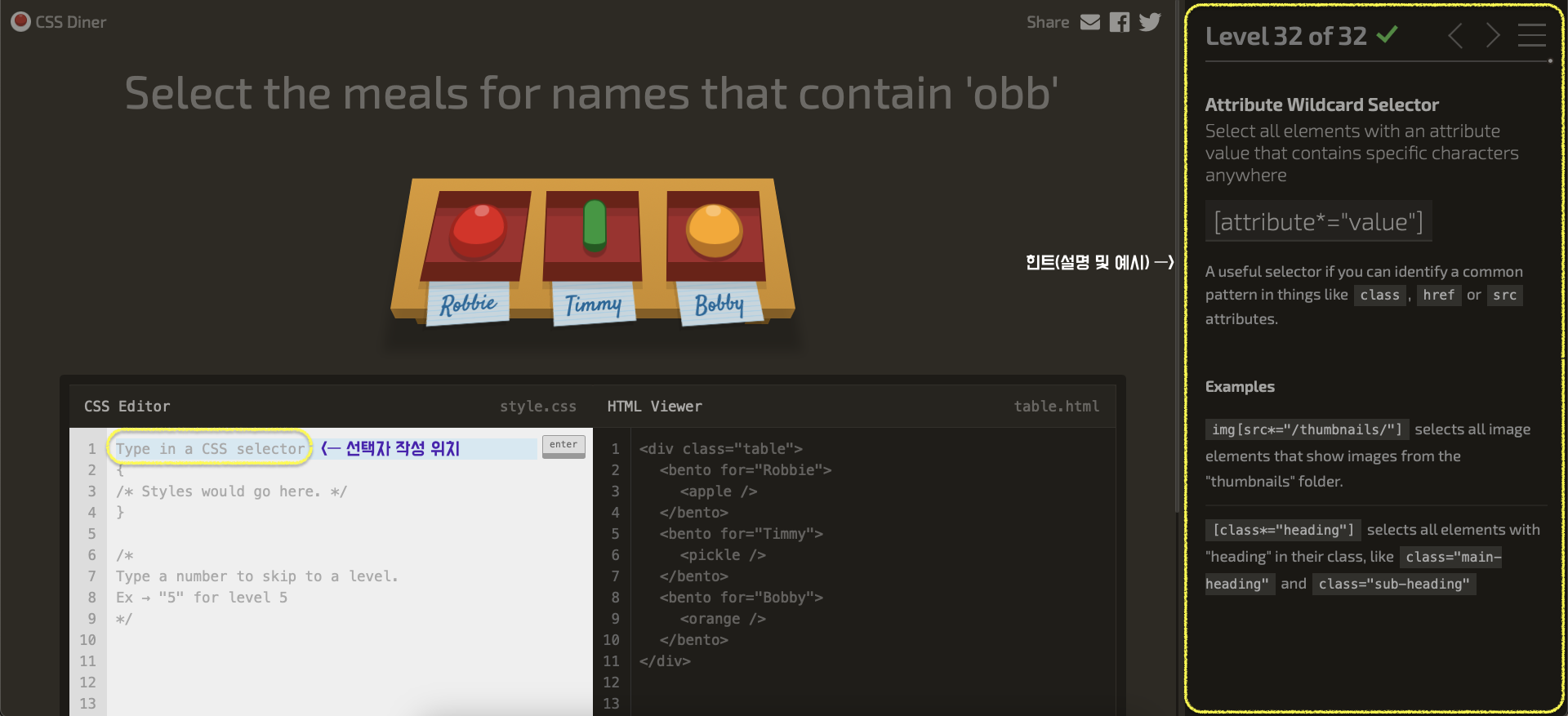
Task: Focus the CSS selector input field
Action: (x=325, y=448)
